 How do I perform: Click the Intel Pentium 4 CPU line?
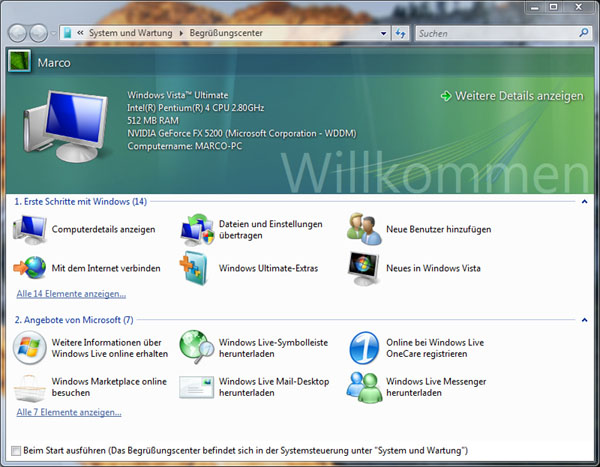[196, 108]
